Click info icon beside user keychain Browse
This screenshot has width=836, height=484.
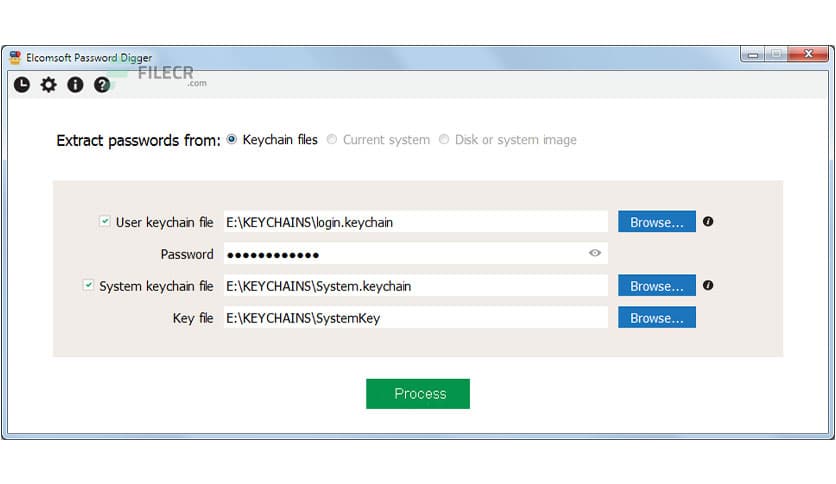pyautogui.click(x=708, y=221)
